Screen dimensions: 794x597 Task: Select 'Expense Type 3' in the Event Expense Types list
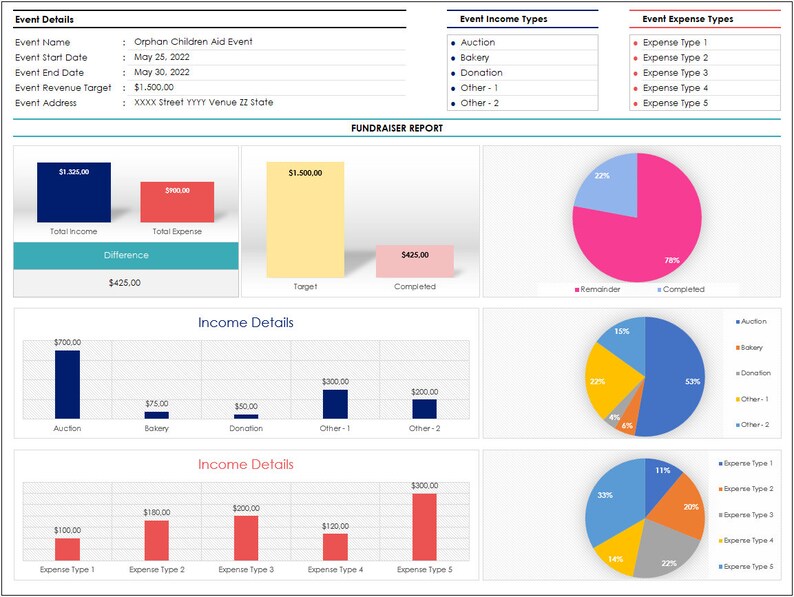[705, 73]
